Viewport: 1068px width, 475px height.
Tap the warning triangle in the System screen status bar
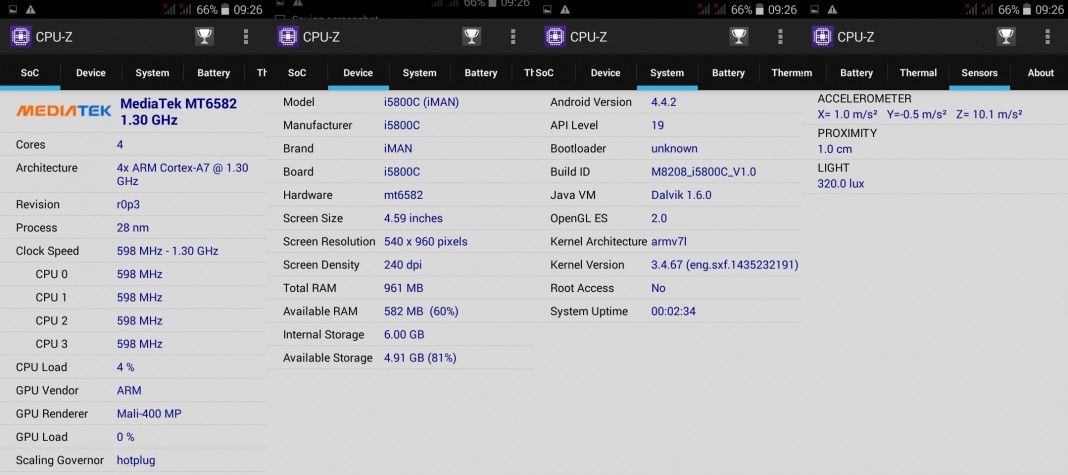click(x=565, y=10)
